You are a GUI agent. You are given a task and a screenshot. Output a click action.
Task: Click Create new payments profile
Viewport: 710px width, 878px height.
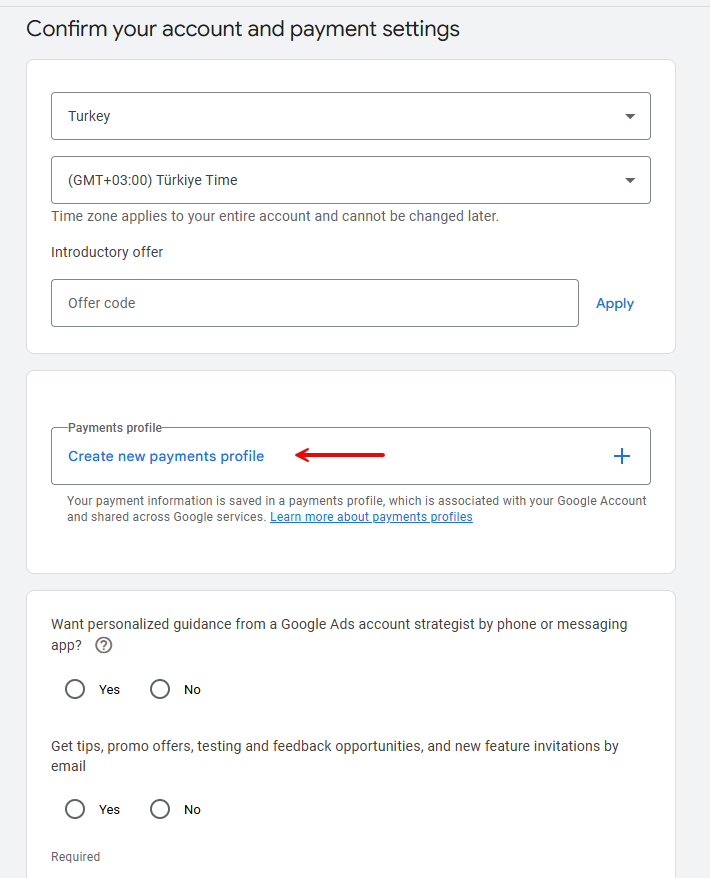coord(166,456)
